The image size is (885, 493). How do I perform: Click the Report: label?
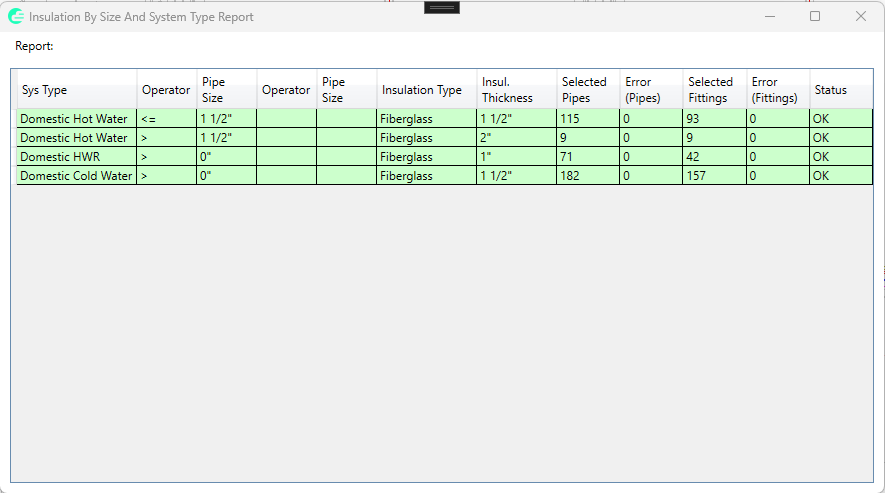pyautogui.click(x=34, y=46)
